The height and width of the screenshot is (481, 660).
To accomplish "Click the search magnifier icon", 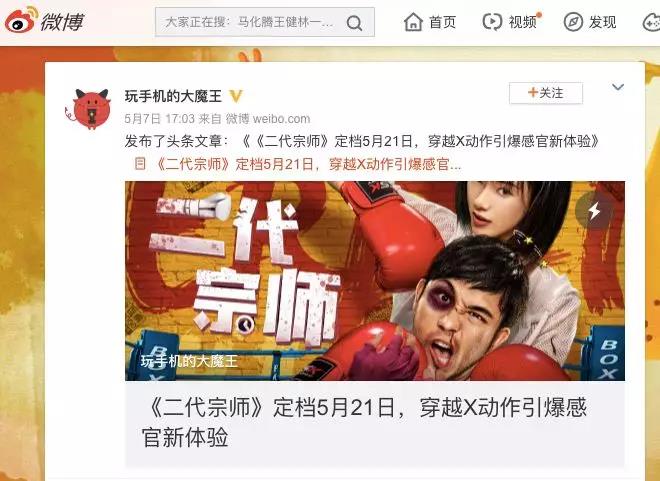I will pos(354,23).
